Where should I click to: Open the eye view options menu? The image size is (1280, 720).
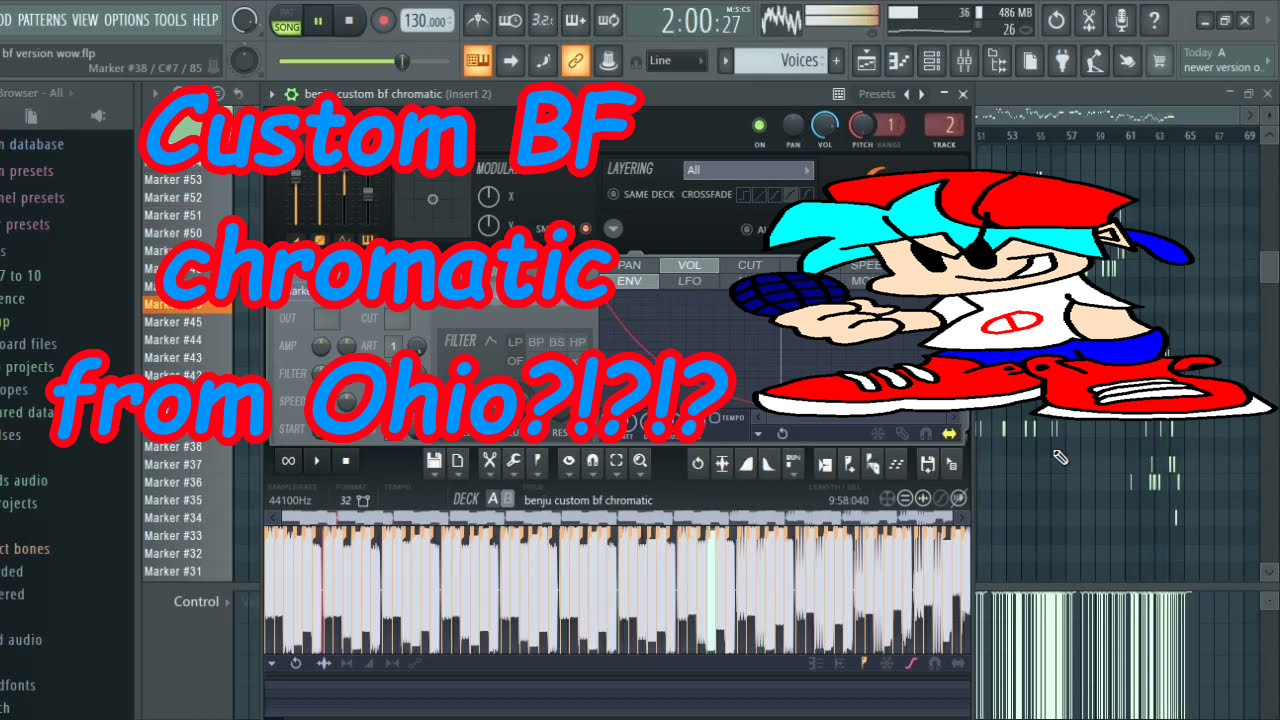[568, 461]
